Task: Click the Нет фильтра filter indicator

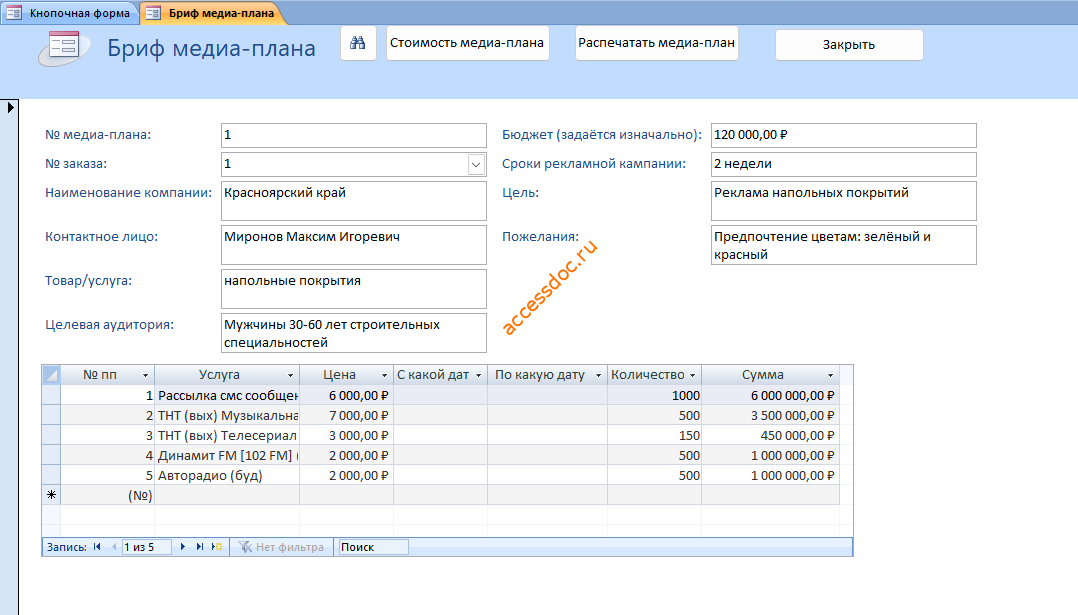Action: tap(281, 547)
